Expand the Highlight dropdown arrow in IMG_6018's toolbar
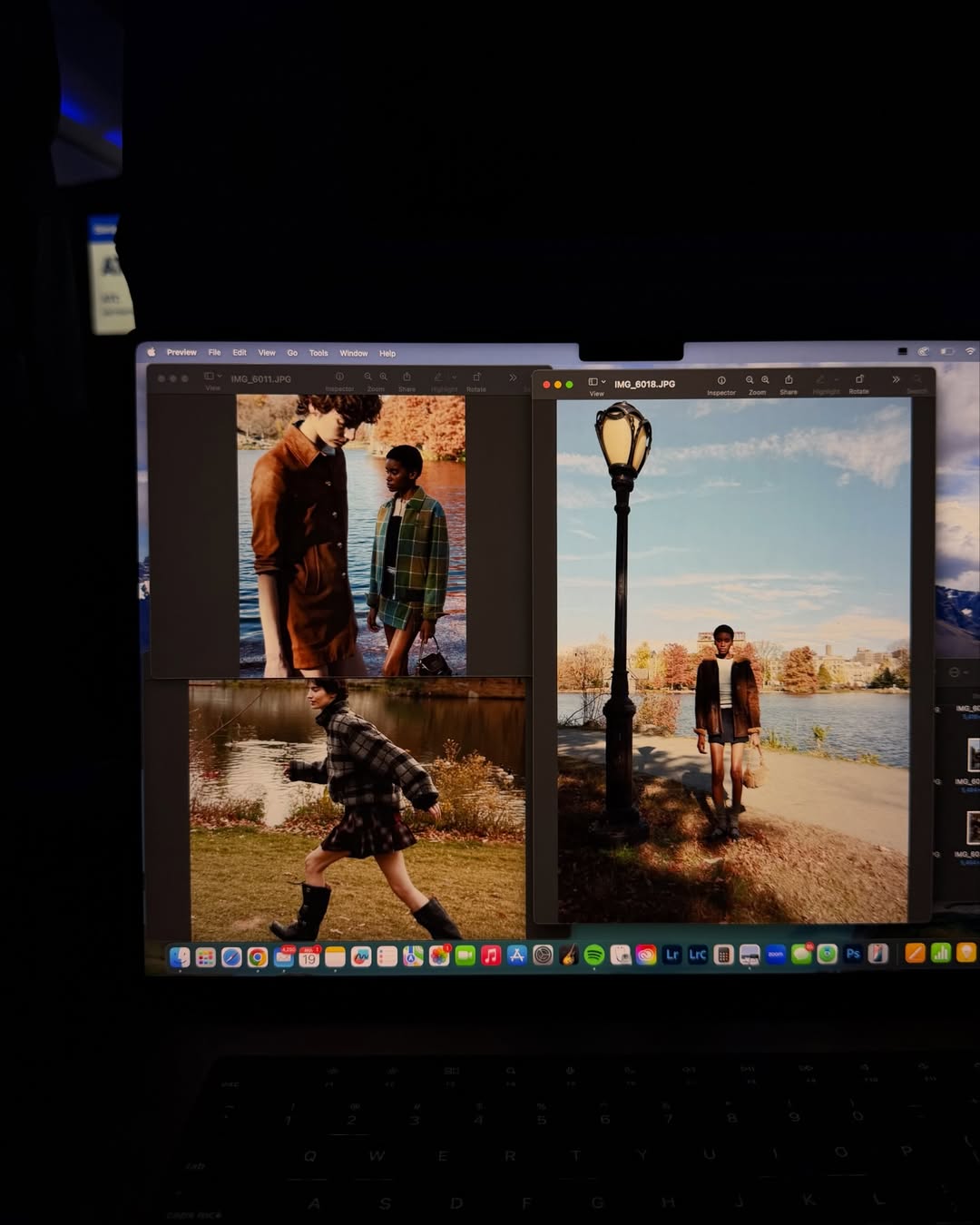Image resolution: width=980 pixels, height=1225 pixels. [x=835, y=379]
